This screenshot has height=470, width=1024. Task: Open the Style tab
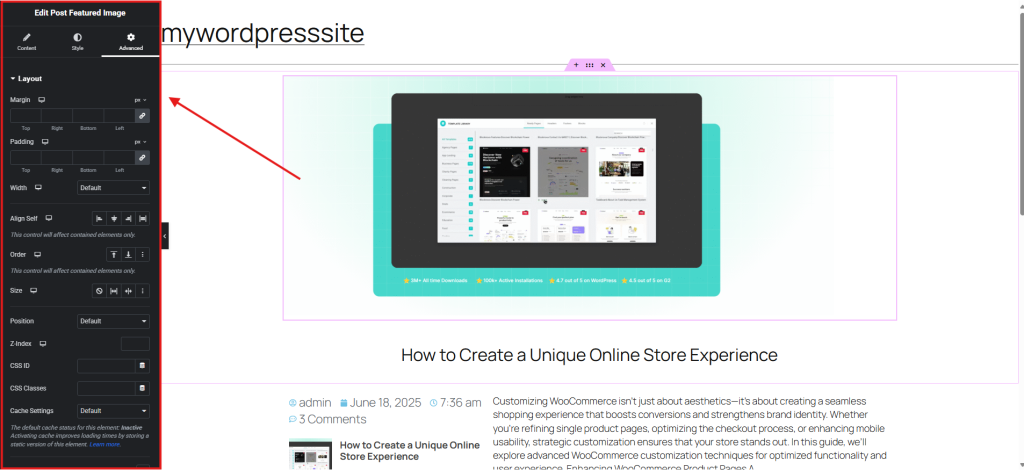pyautogui.click(x=78, y=41)
